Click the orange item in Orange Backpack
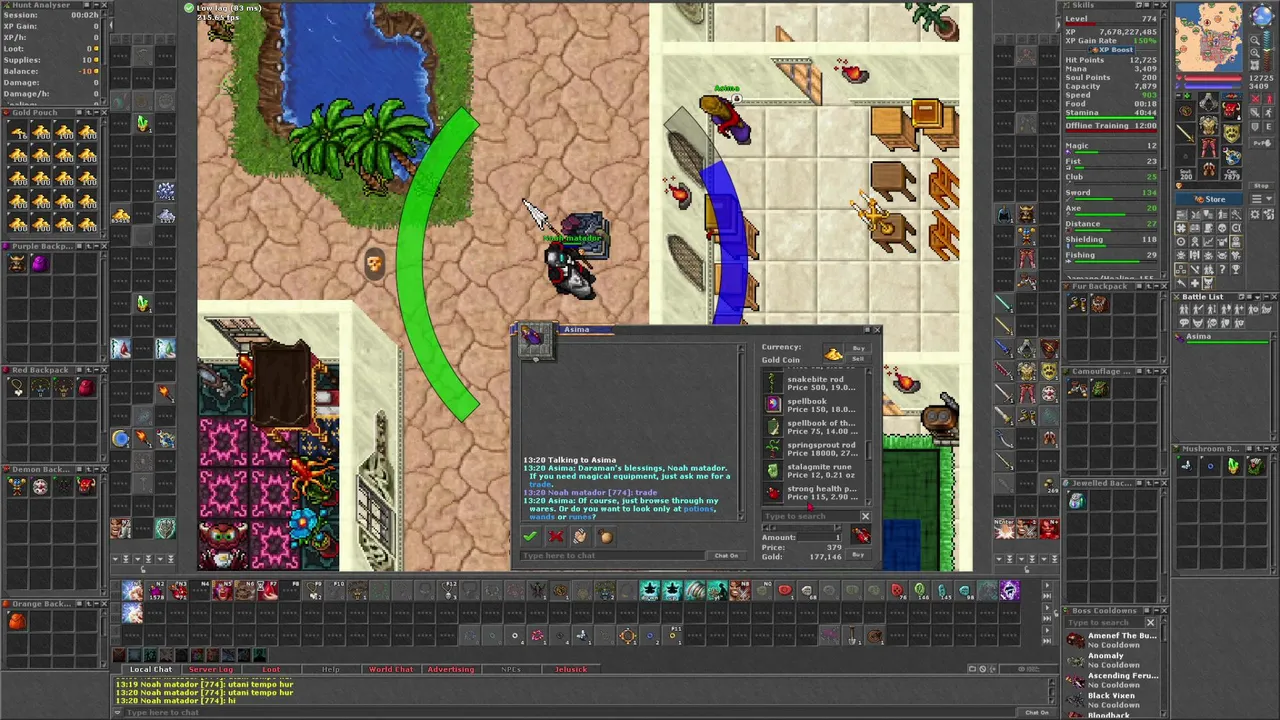Image resolution: width=1280 pixels, height=720 pixels. pyautogui.click(x=17, y=621)
